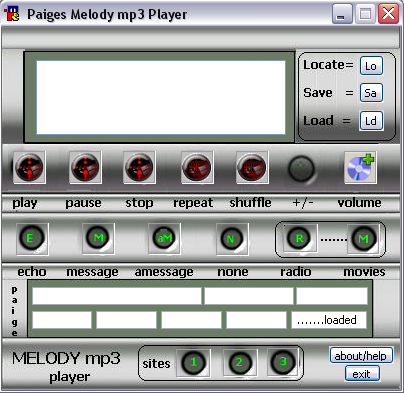The height and width of the screenshot is (393, 404).
Task: Open movies with the M button
Action: pos(363,239)
